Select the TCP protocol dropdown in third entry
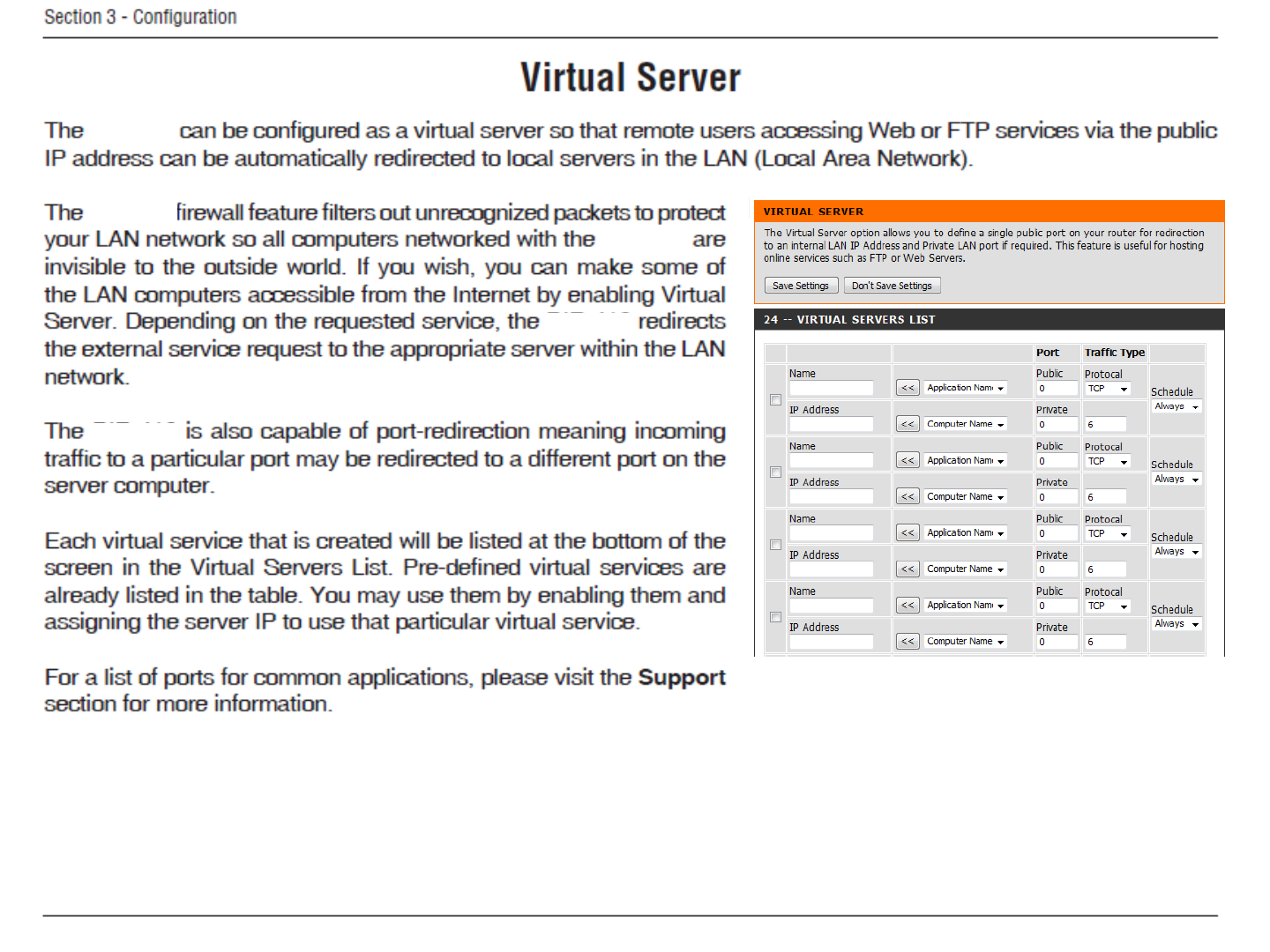This screenshot has width=1270, height=952. coord(1108,533)
